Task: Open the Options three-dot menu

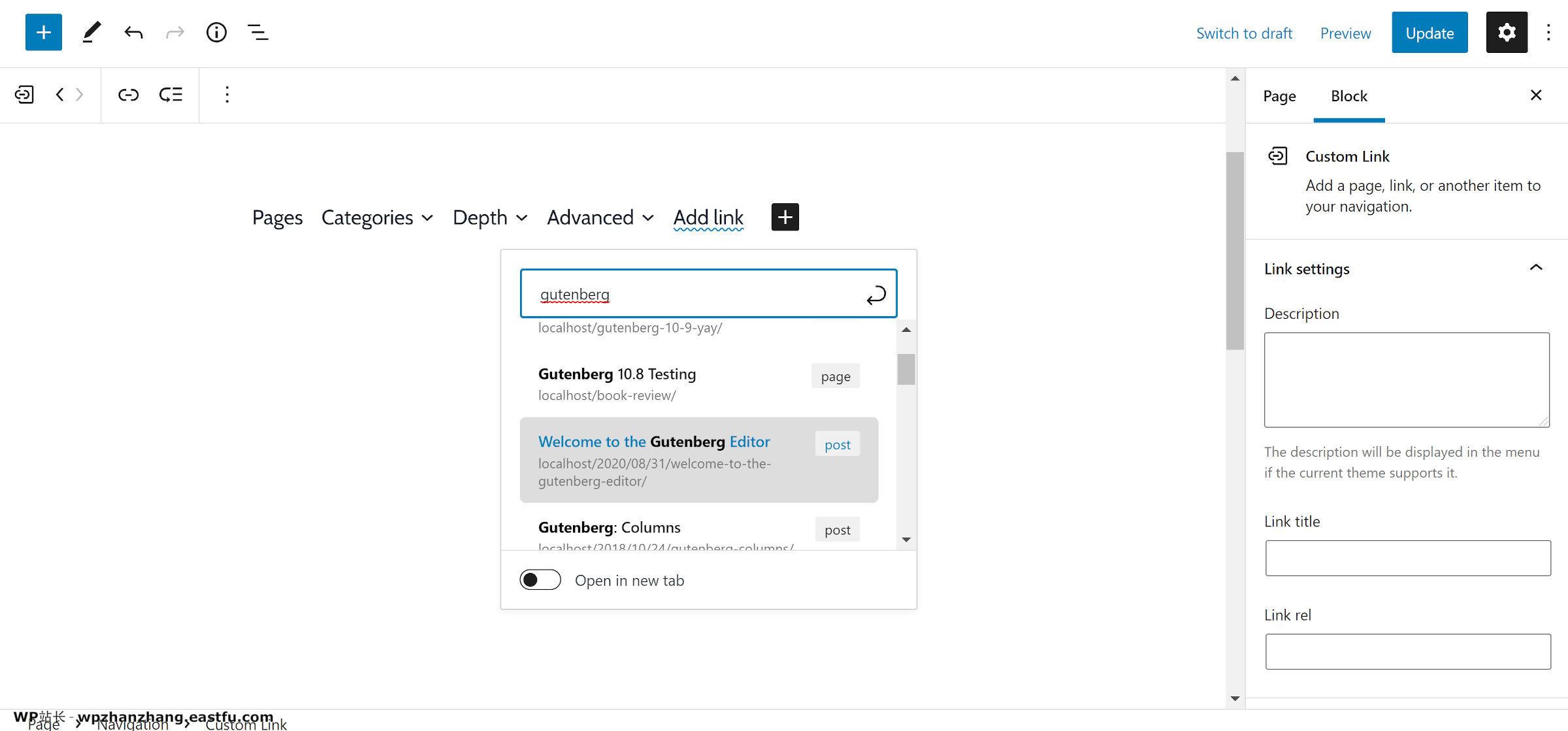Action: coord(1548,32)
